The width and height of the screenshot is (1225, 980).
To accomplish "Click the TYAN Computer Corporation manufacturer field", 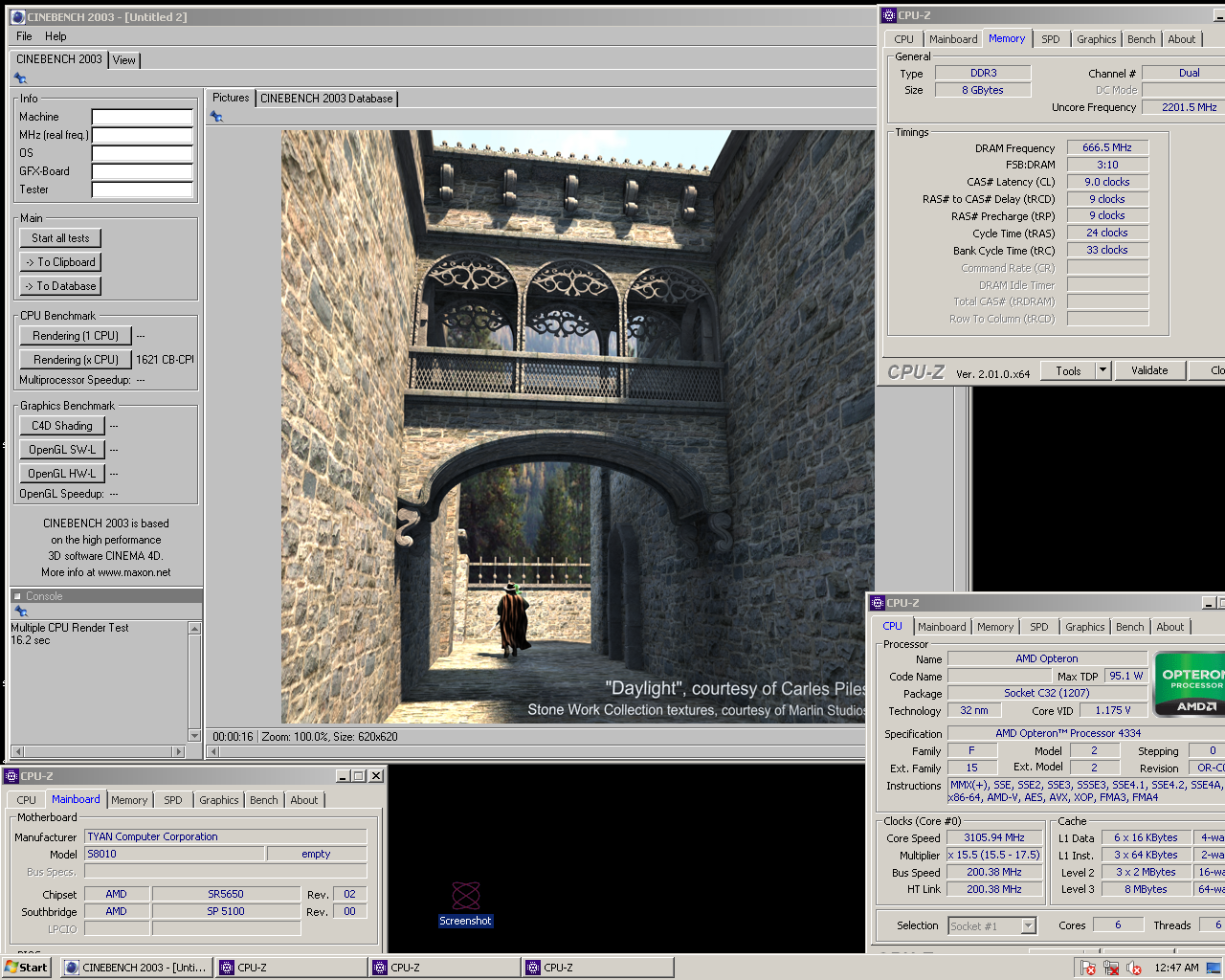I will click(x=226, y=836).
